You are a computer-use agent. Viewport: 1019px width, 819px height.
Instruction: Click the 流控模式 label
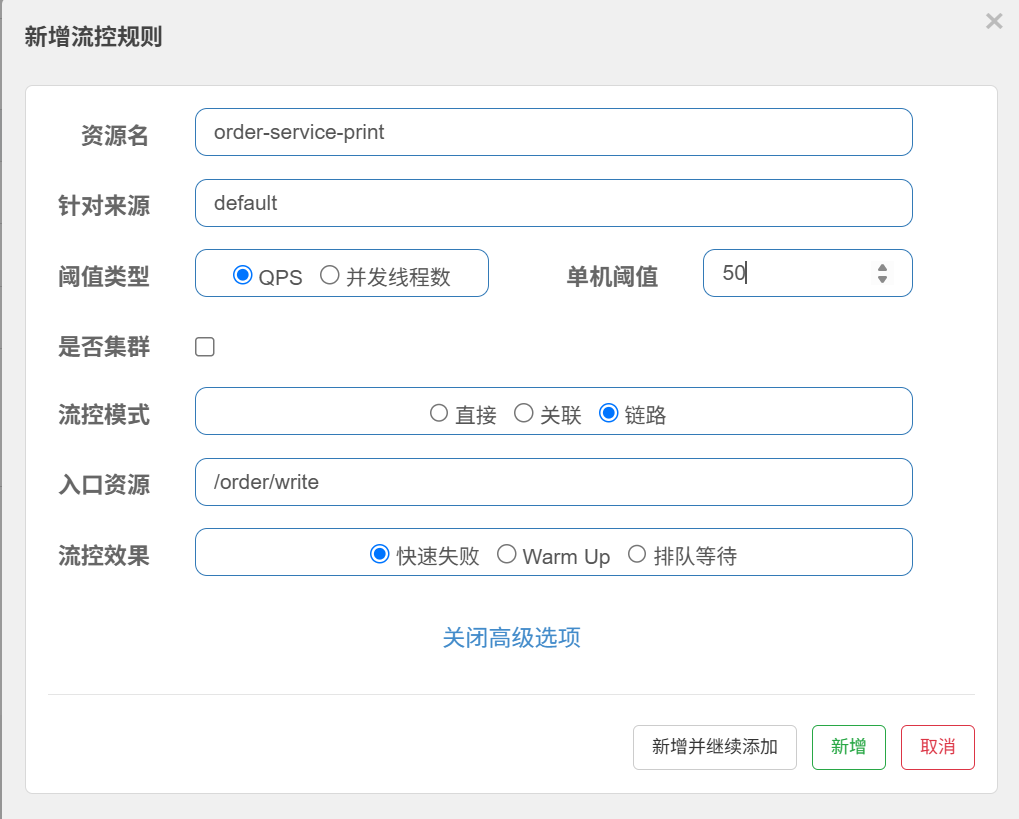point(104,415)
